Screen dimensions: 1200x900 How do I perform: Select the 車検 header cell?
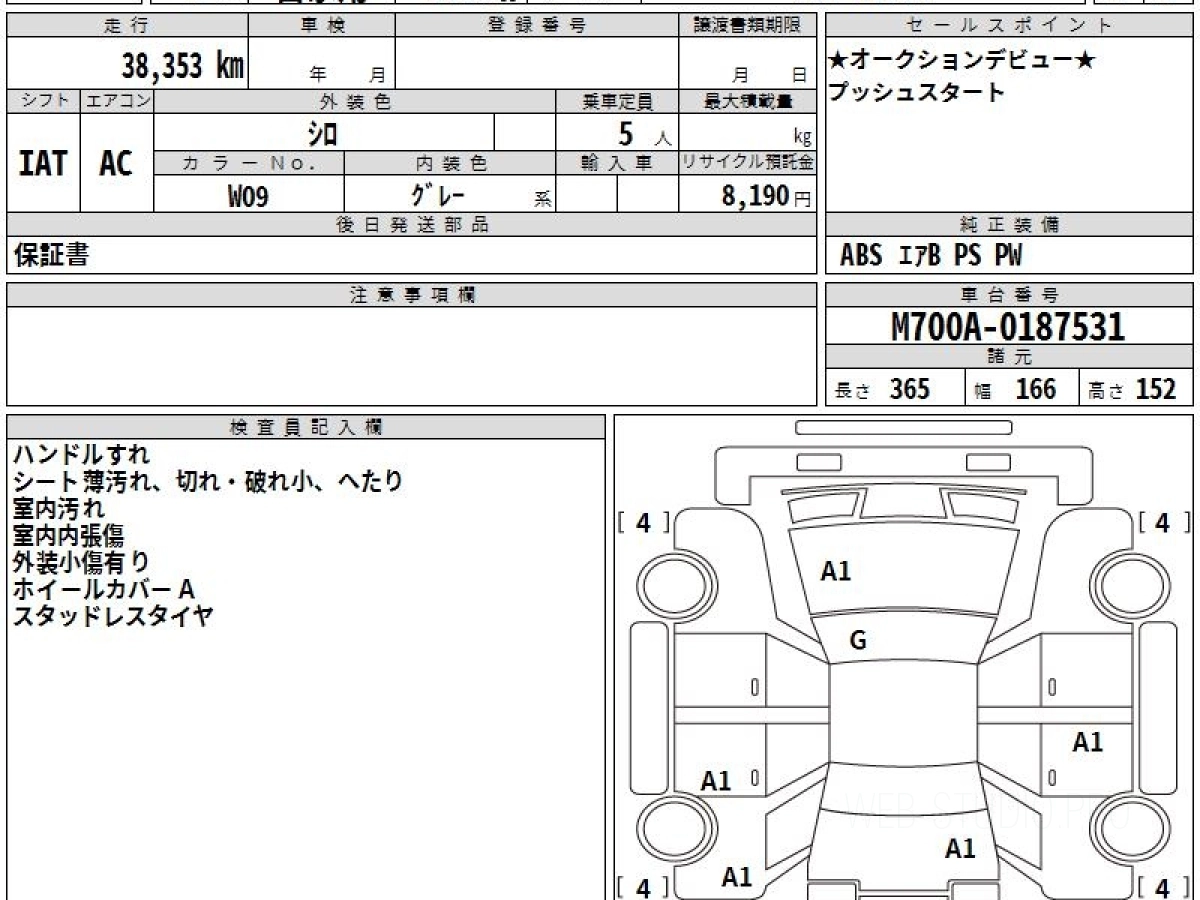(322, 26)
